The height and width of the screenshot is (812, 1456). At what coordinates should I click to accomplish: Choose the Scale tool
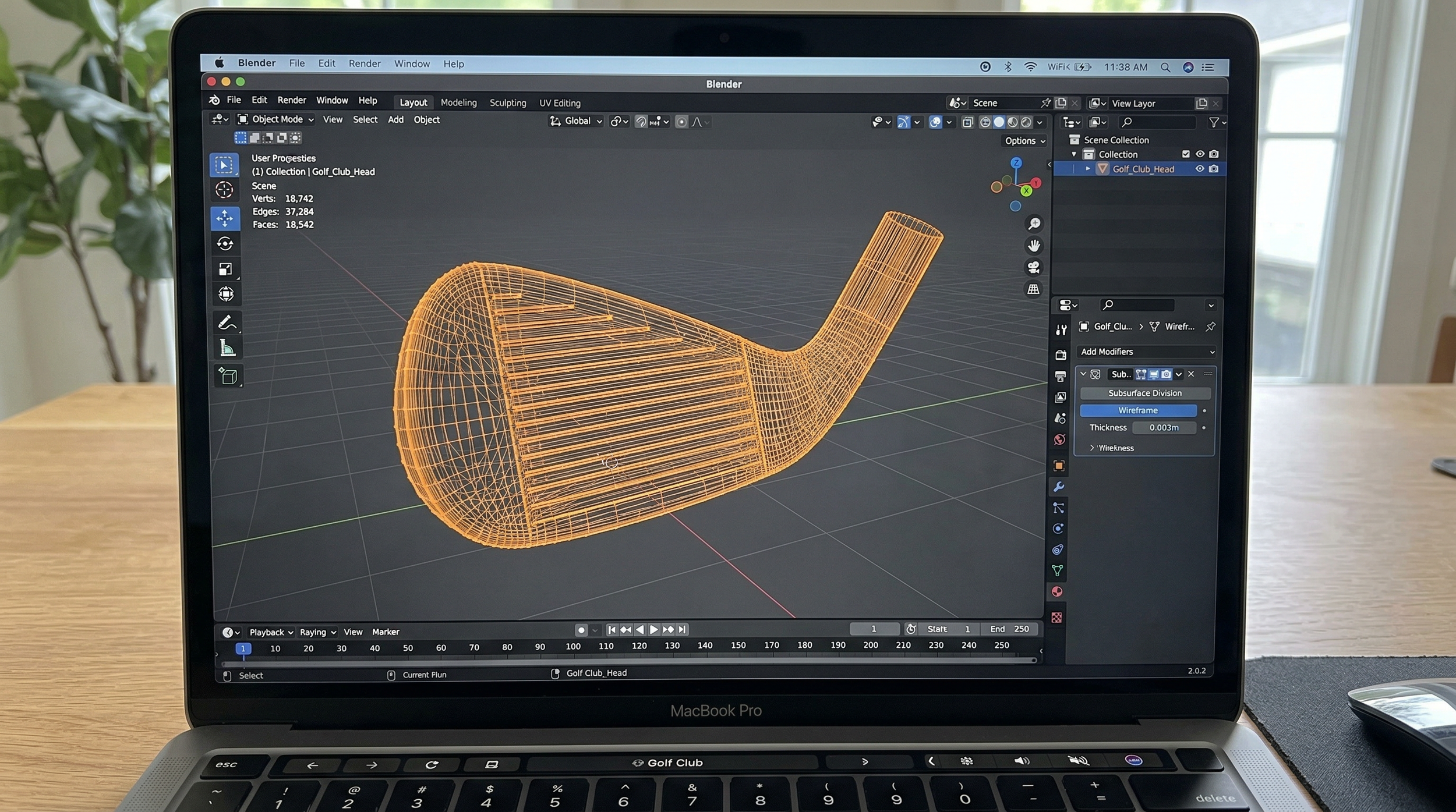[225, 269]
